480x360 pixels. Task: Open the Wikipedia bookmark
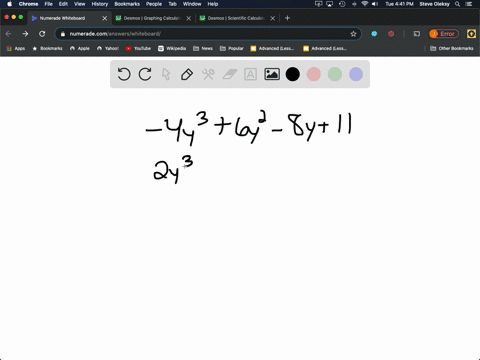click(x=172, y=48)
